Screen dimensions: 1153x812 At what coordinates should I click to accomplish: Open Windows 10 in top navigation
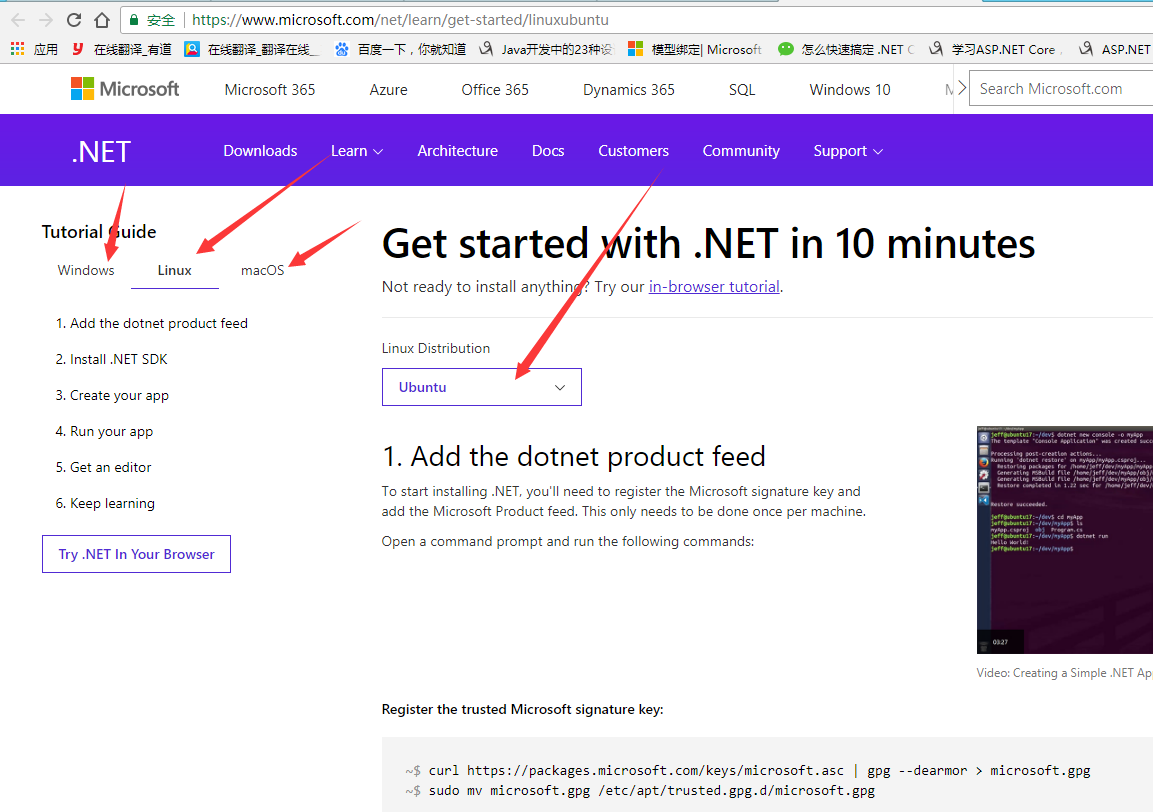click(850, 90)
